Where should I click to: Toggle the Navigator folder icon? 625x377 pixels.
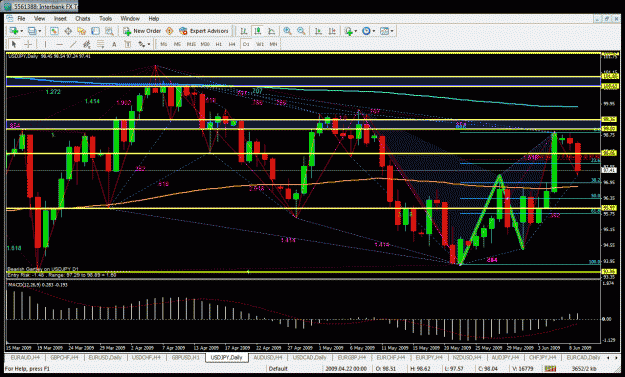click(82, 31)
